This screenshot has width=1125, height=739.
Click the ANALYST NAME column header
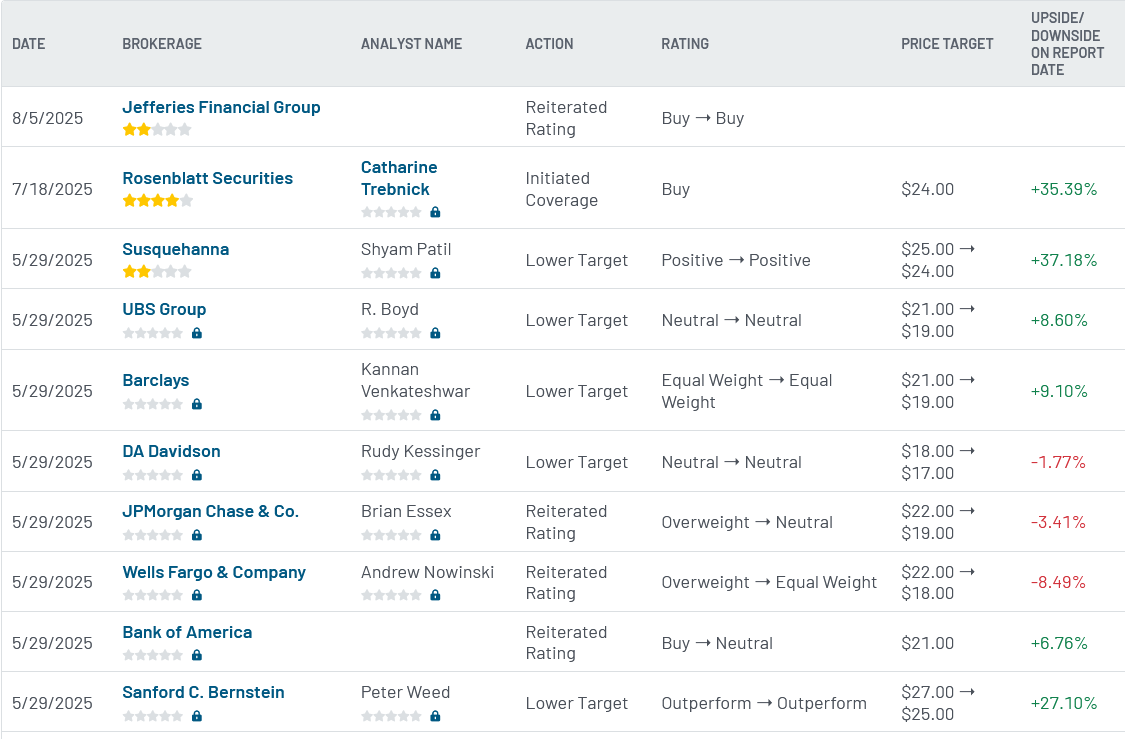[411, 44]
